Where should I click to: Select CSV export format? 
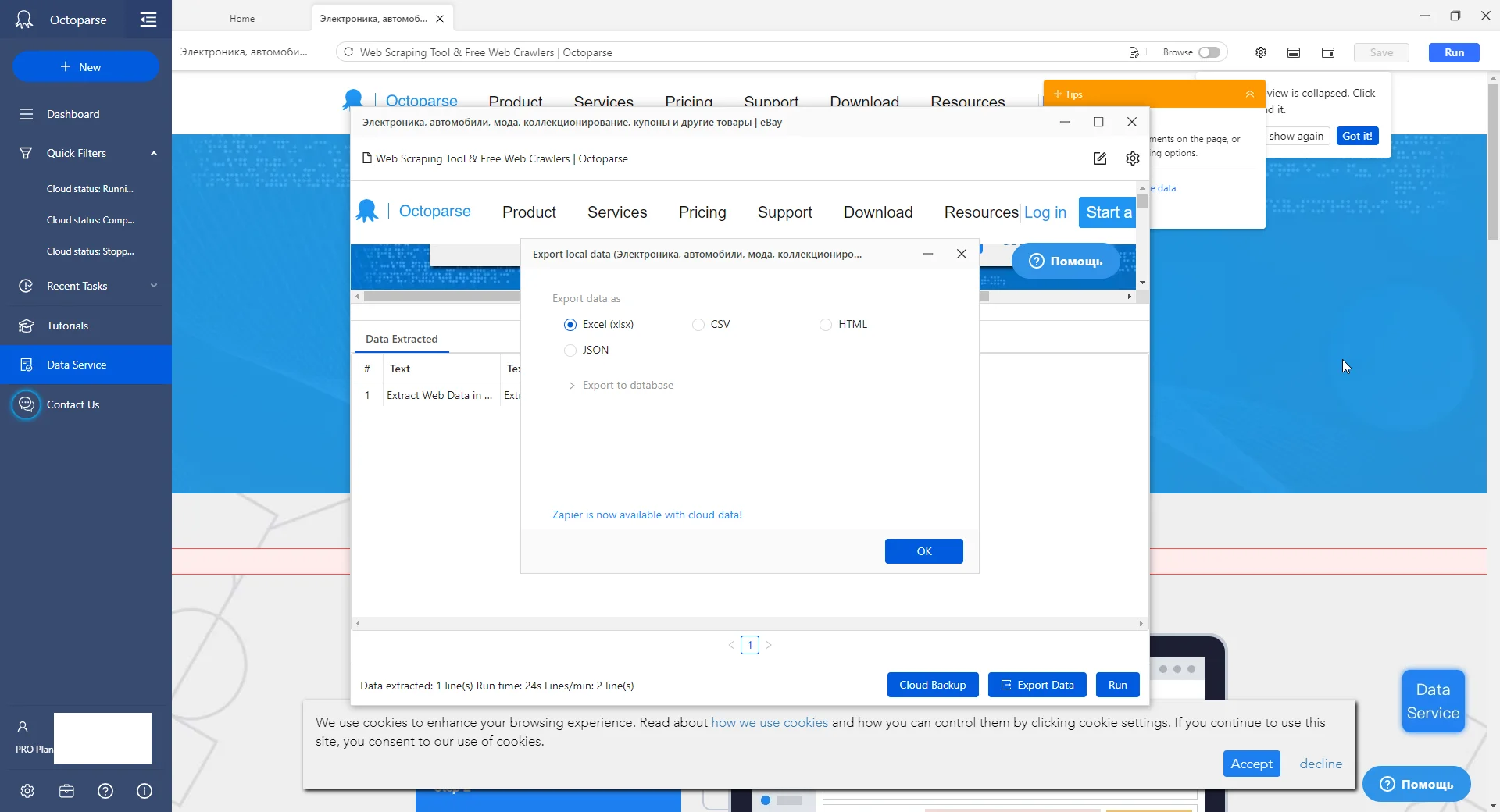coord(698,324)
